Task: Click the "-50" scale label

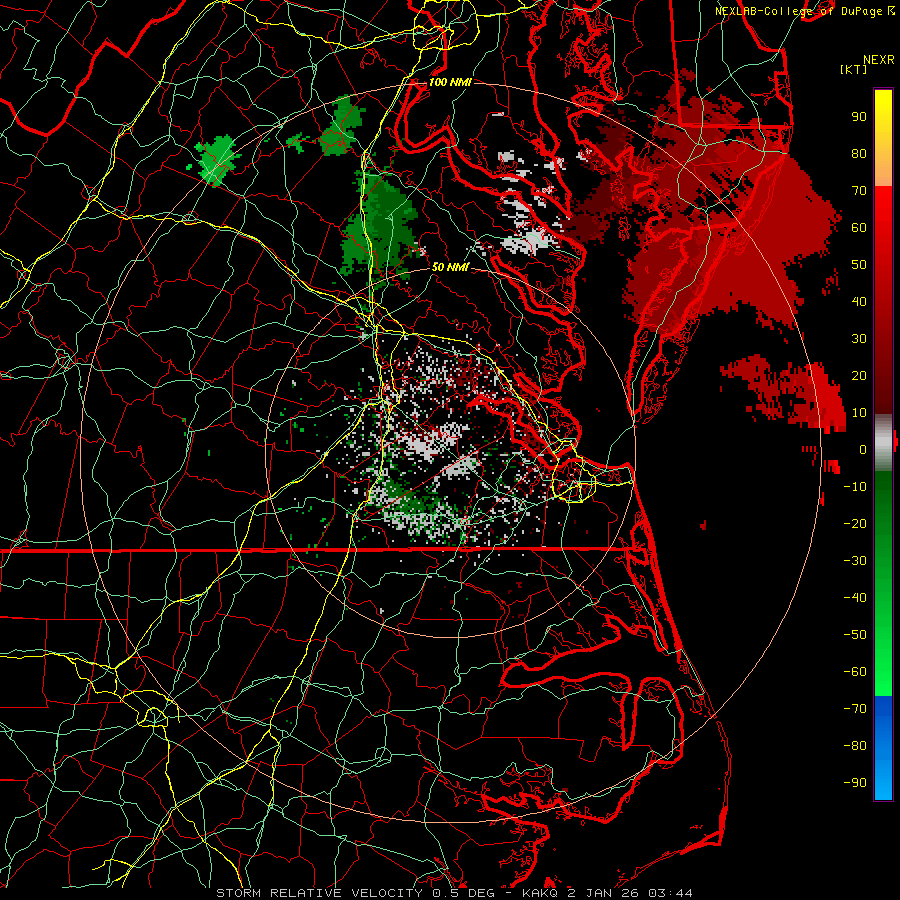Action: point(855,634)
